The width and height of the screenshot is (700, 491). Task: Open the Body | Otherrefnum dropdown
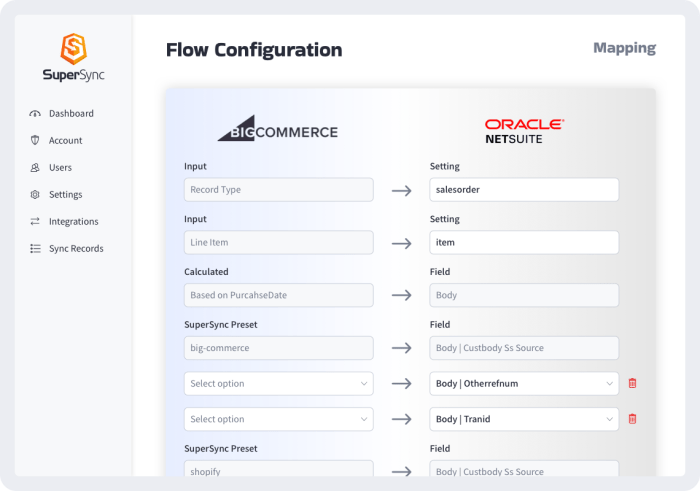coord(523,383)
